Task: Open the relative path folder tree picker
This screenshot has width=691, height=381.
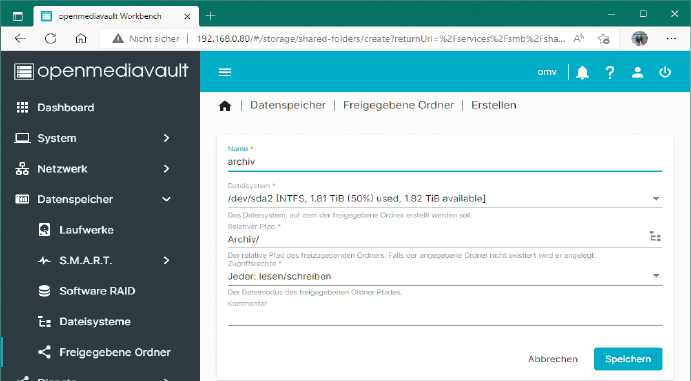Action: tap(655, 237)
